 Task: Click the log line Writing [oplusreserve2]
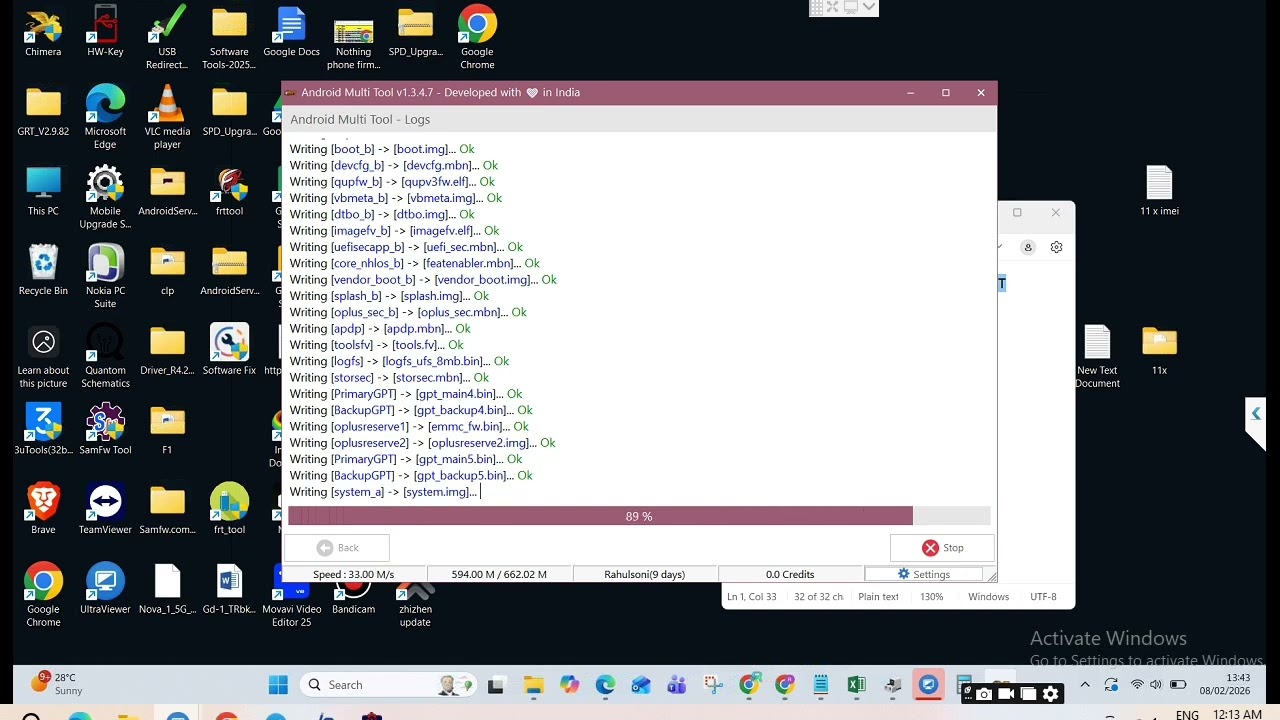pos(422,443)
